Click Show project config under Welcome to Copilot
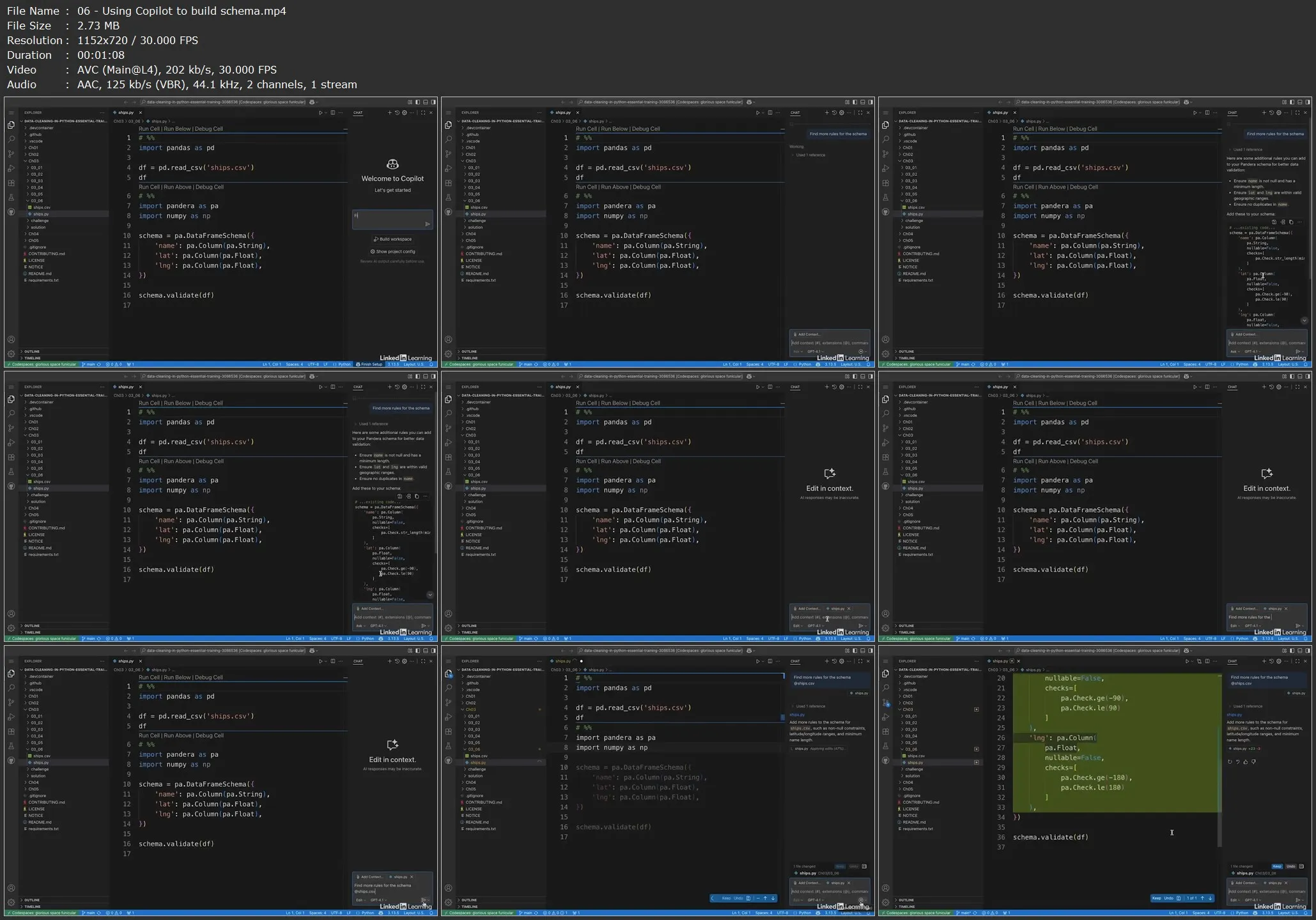Viewport: 1316px width, 920px height. (x=392, y=251)
